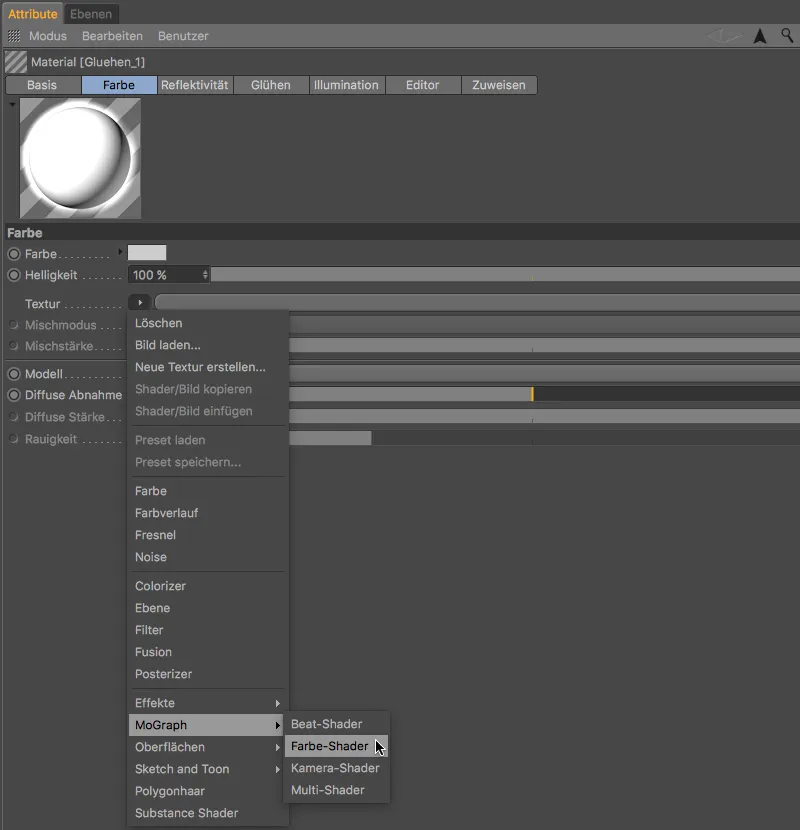Select the Posterizer shader entry
Viewport: 800px width, 830px height.
[x=208, y=674]
